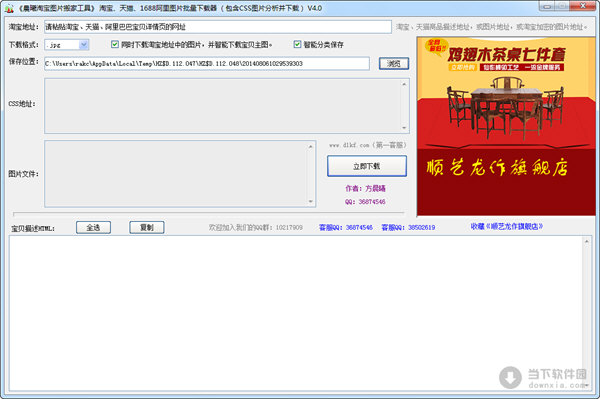
Task: Open the 客服QQ: 38502619 link
Action: pyautogui.click(x=408, y=227)
